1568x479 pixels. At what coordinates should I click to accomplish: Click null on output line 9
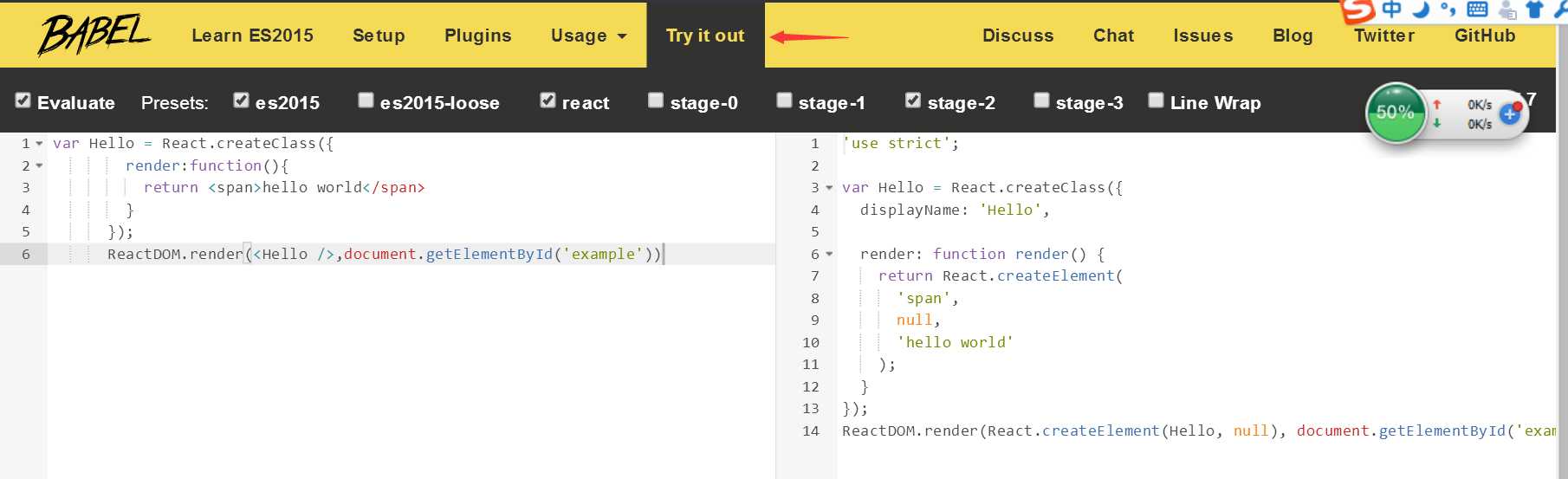[914, 320]
